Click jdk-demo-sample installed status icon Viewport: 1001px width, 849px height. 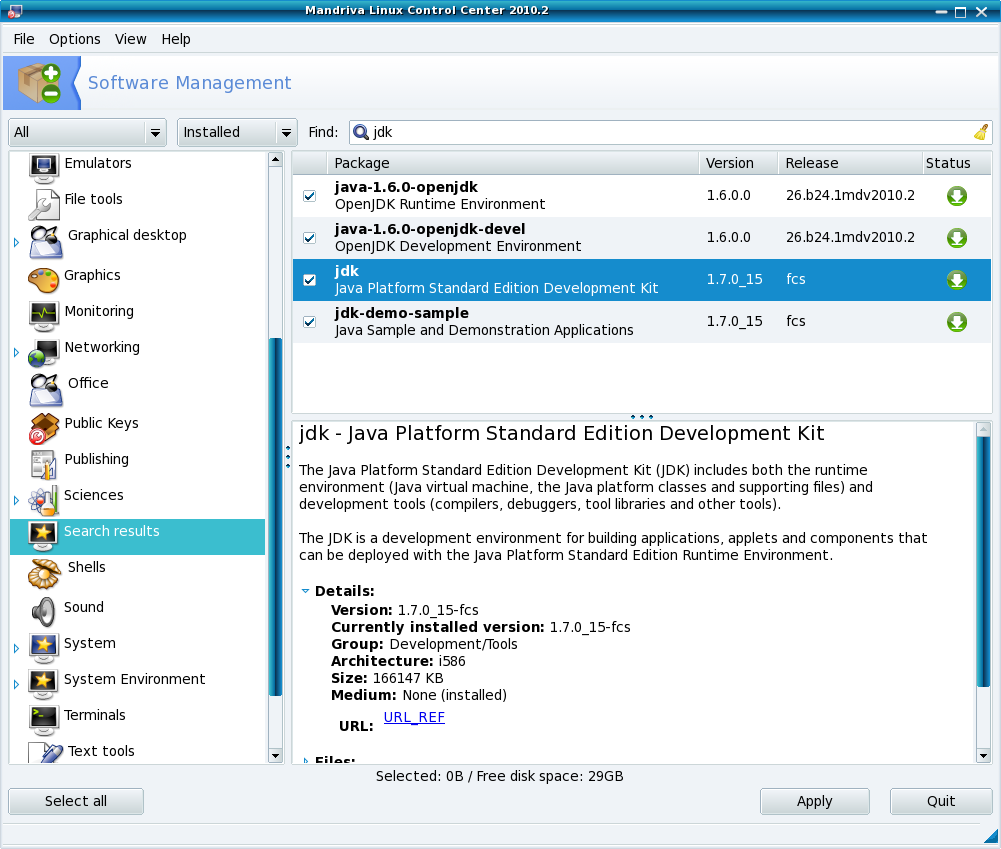pyautogui.click(x=956, y=322)
